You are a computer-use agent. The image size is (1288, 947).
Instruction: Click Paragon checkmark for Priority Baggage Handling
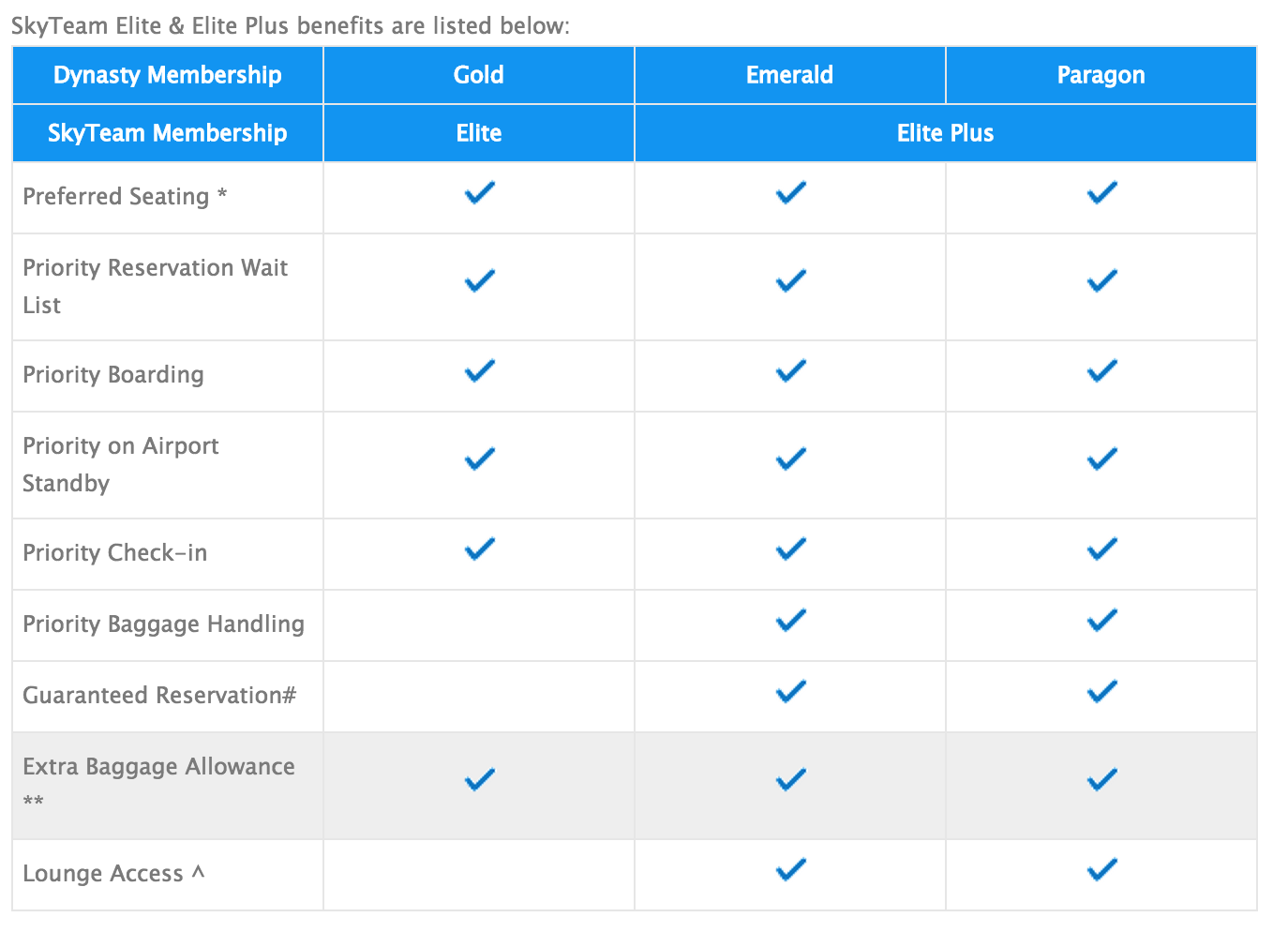(1101, 621)
